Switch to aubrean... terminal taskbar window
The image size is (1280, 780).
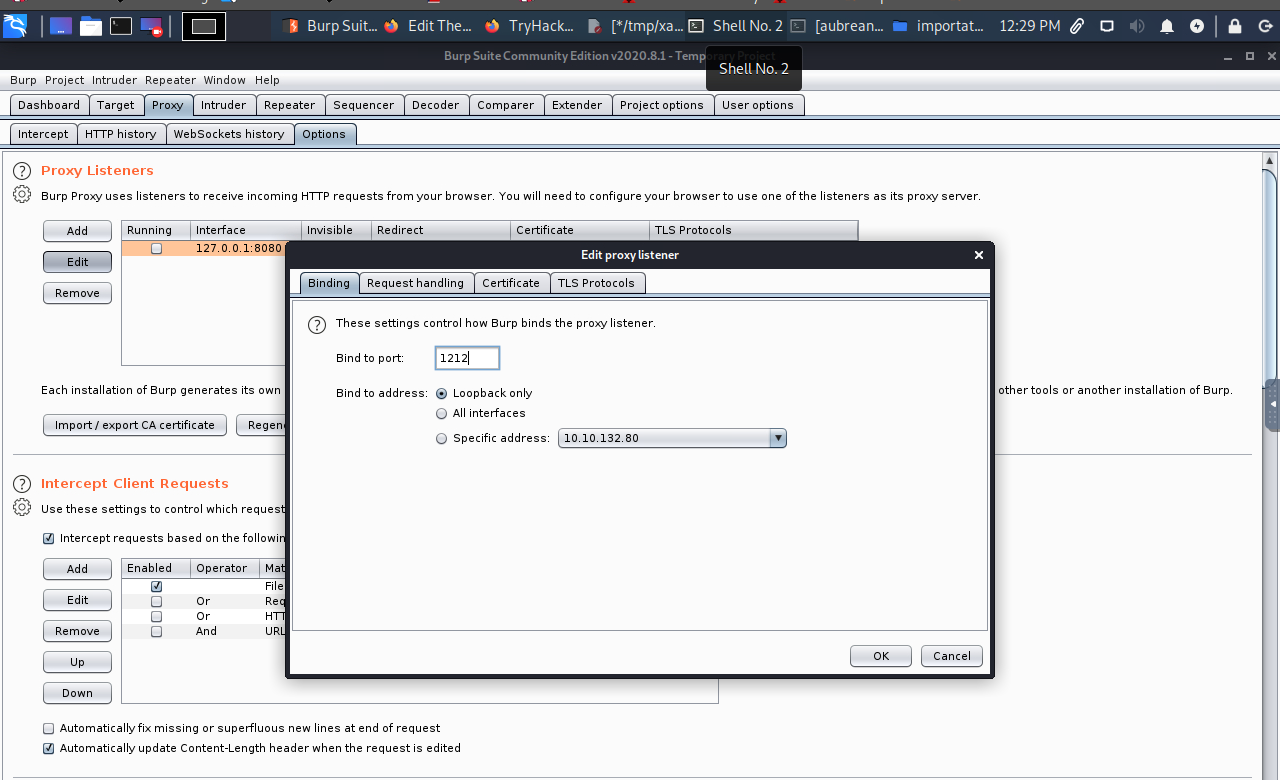click(x=837, y=26)
